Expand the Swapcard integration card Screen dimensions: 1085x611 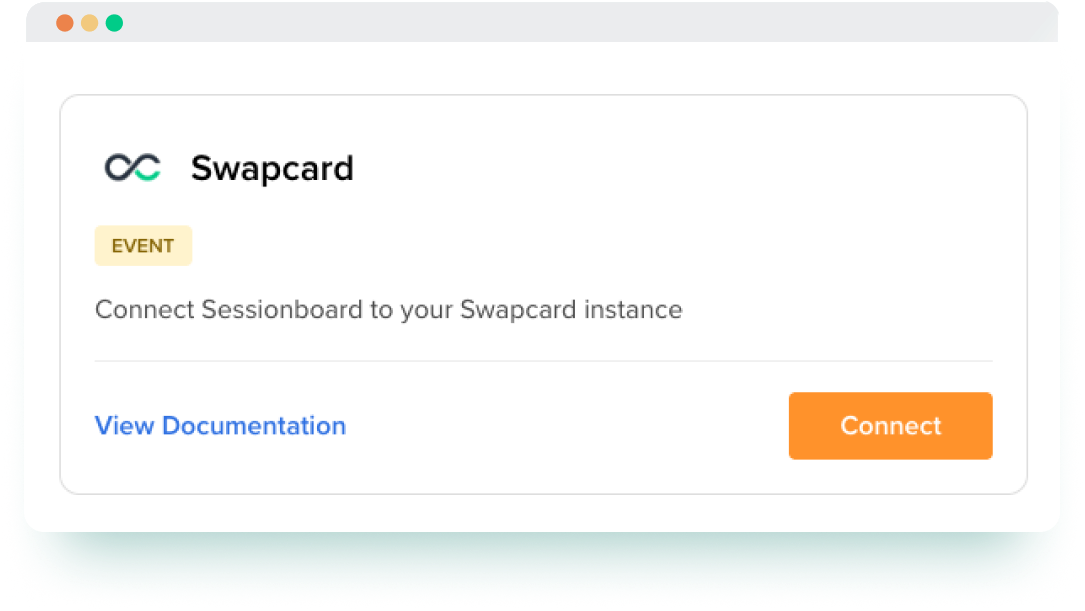click(543, 293)
